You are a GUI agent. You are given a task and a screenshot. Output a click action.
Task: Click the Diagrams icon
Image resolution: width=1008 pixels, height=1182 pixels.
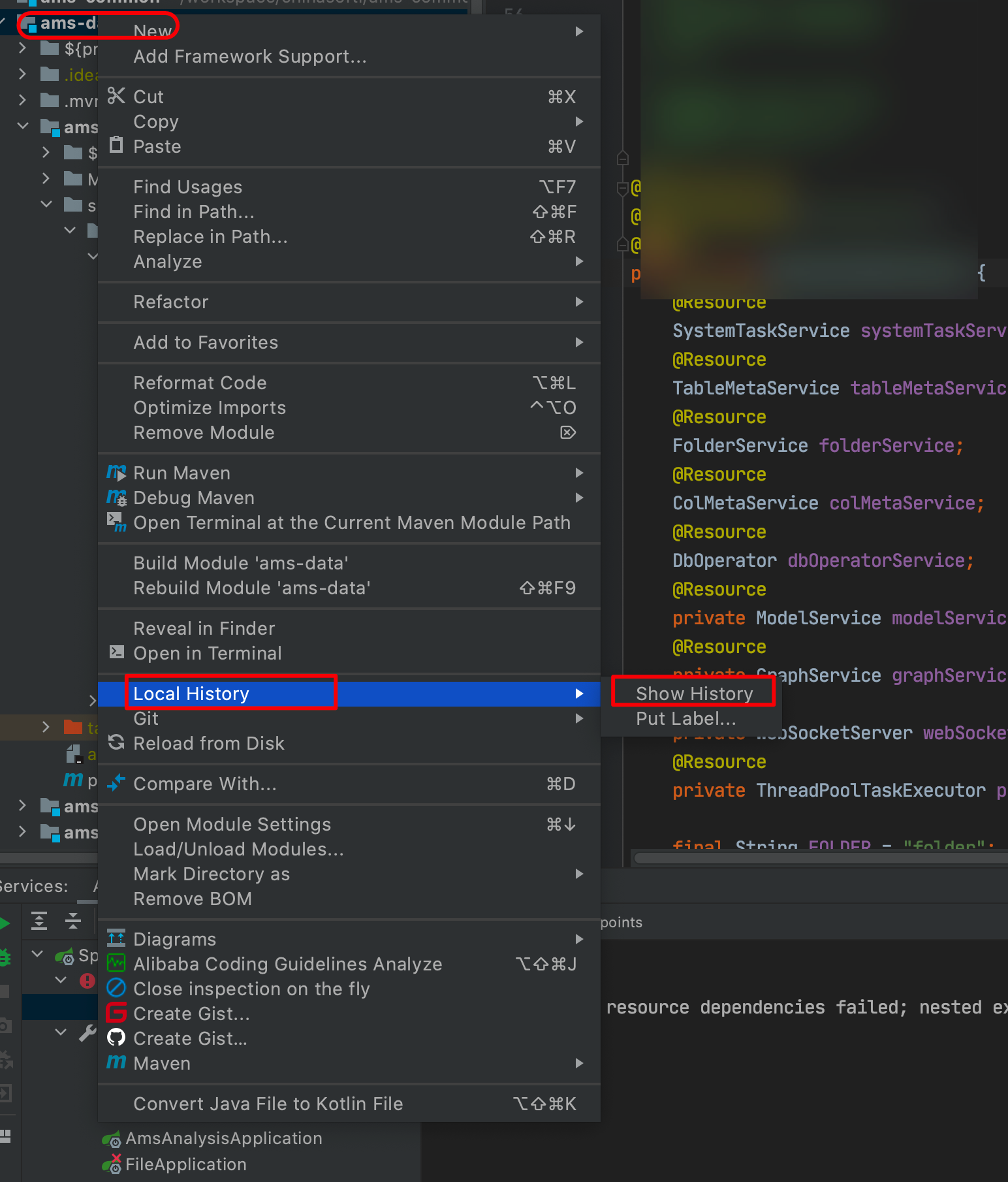pyautogui.click(x=116, y=938)
